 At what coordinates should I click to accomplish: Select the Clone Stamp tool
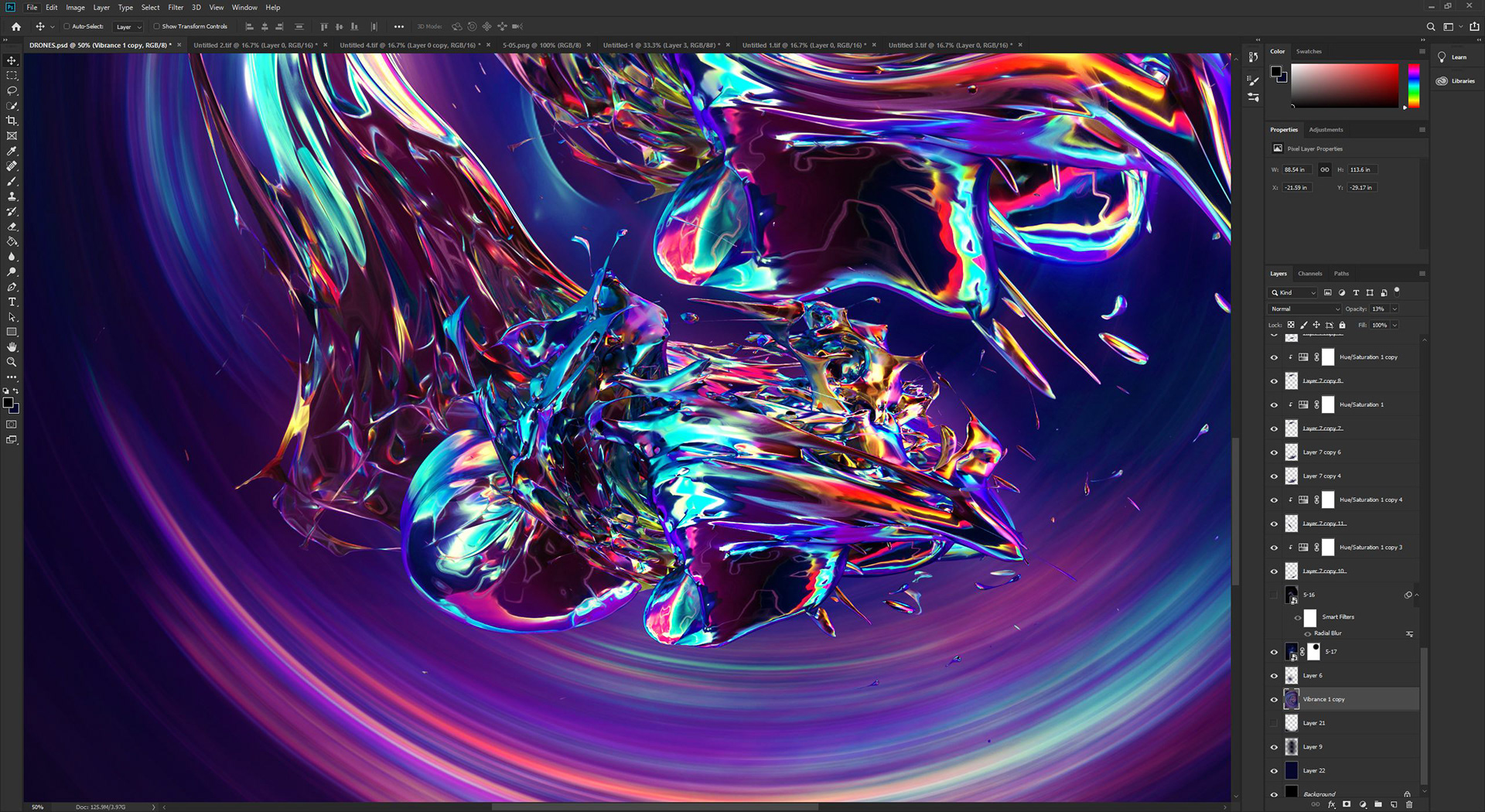click(x=12, y=196)
